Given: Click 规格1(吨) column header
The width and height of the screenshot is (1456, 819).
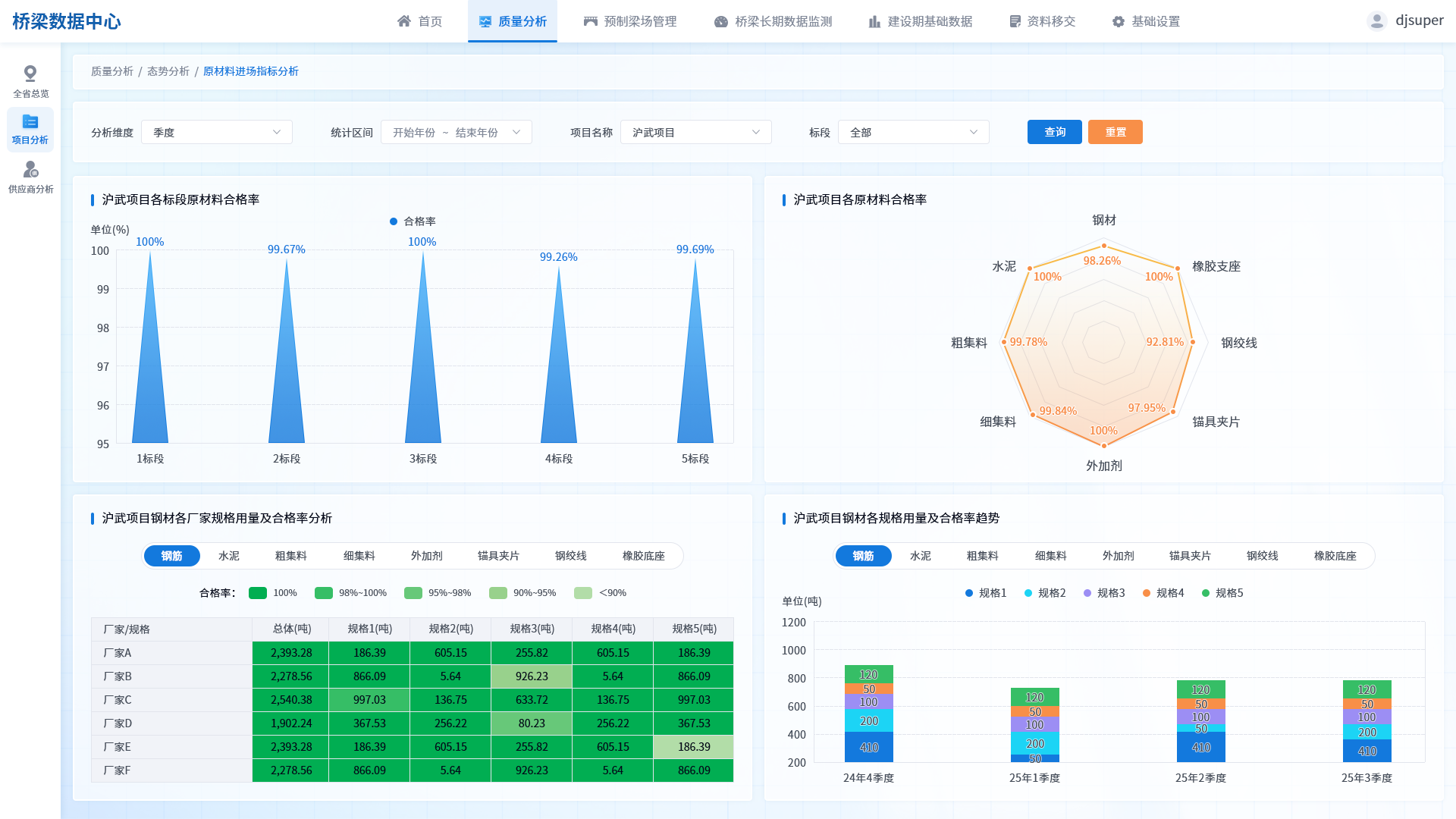Looking at the screenshot, I should [369, 629].
